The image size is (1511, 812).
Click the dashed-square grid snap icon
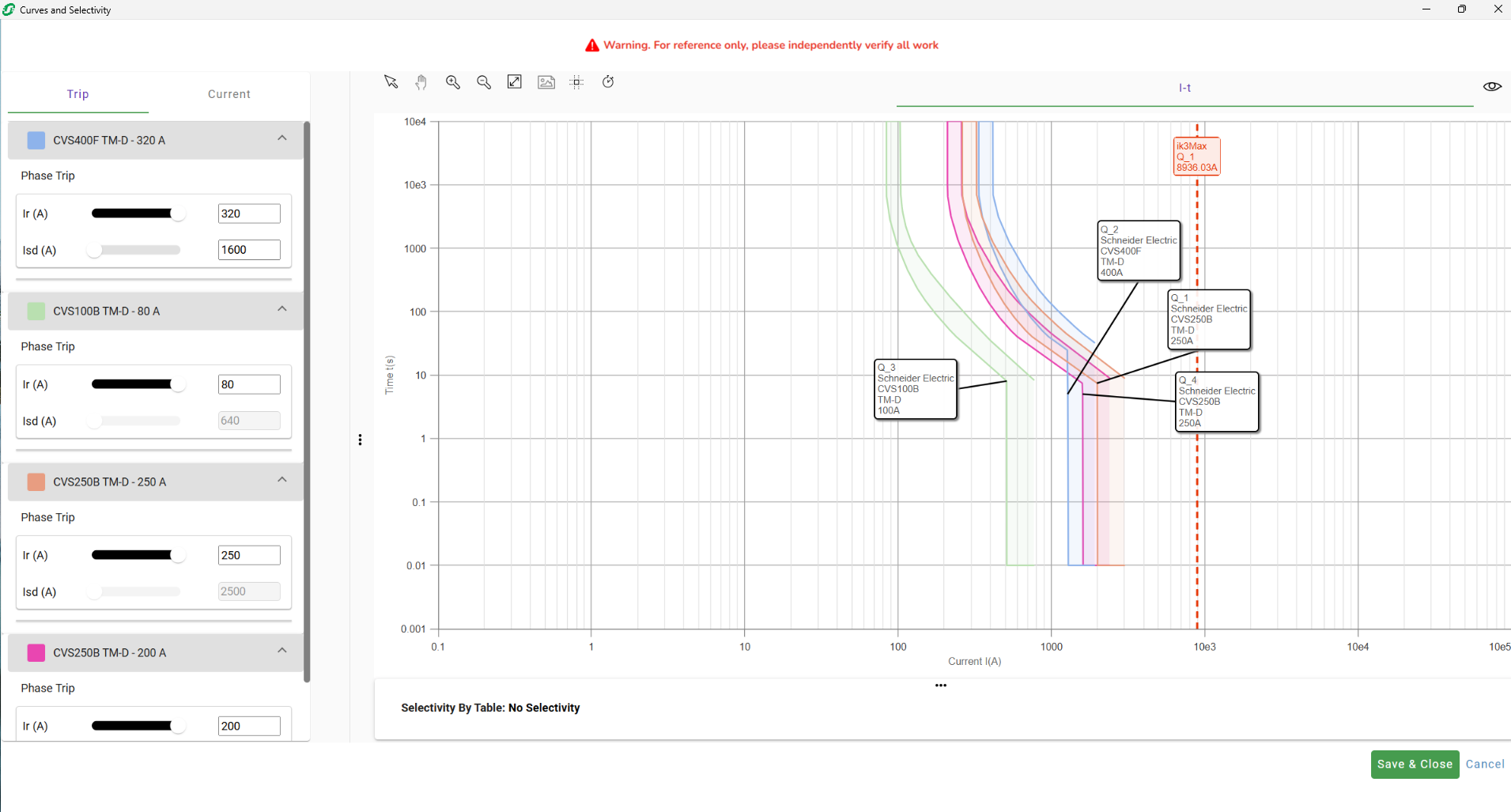pyautogui.click(x=577, y=82)
